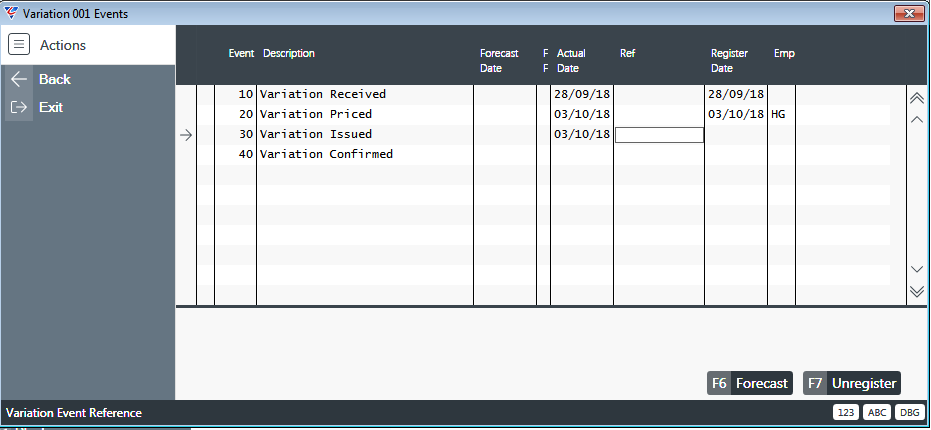Click event number 20
Viewport: 931px width, 430px height.
point(246,114)
